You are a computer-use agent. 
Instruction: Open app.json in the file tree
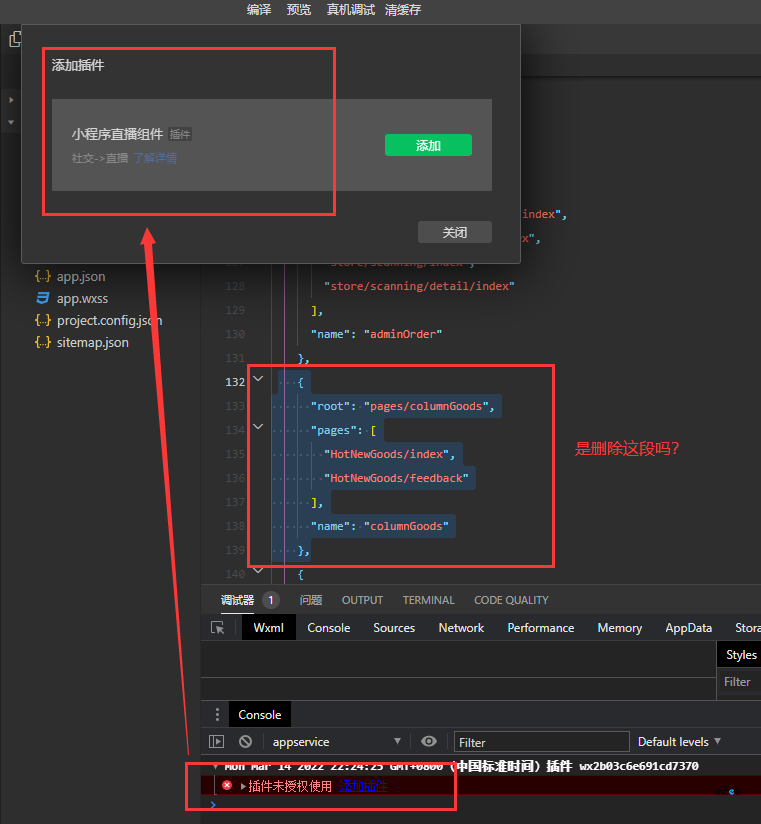81,276
